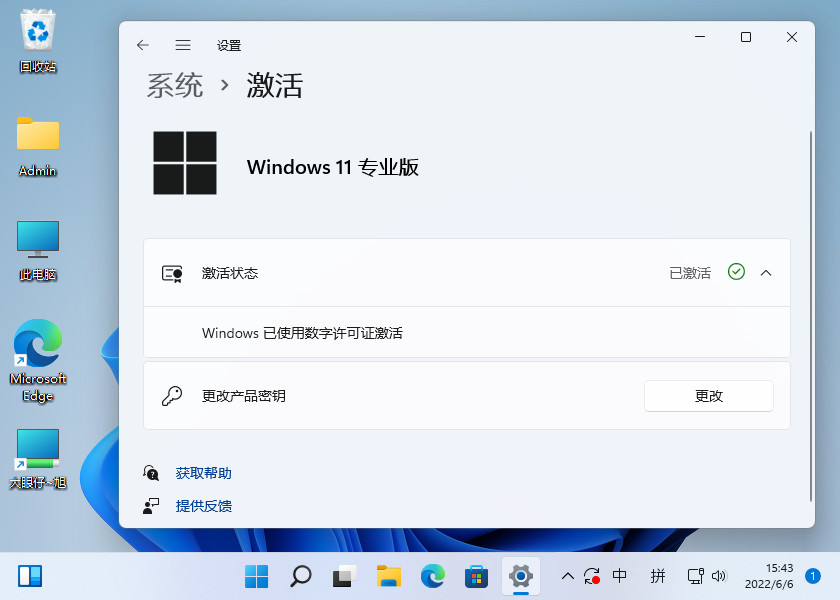This screenshot has height=600, width=840.
Task: Click the 更改 product key button
Action: tap(709, 396)
